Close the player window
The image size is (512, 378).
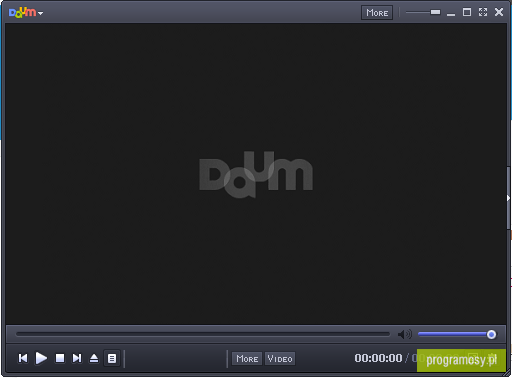[x=499, y=12]
